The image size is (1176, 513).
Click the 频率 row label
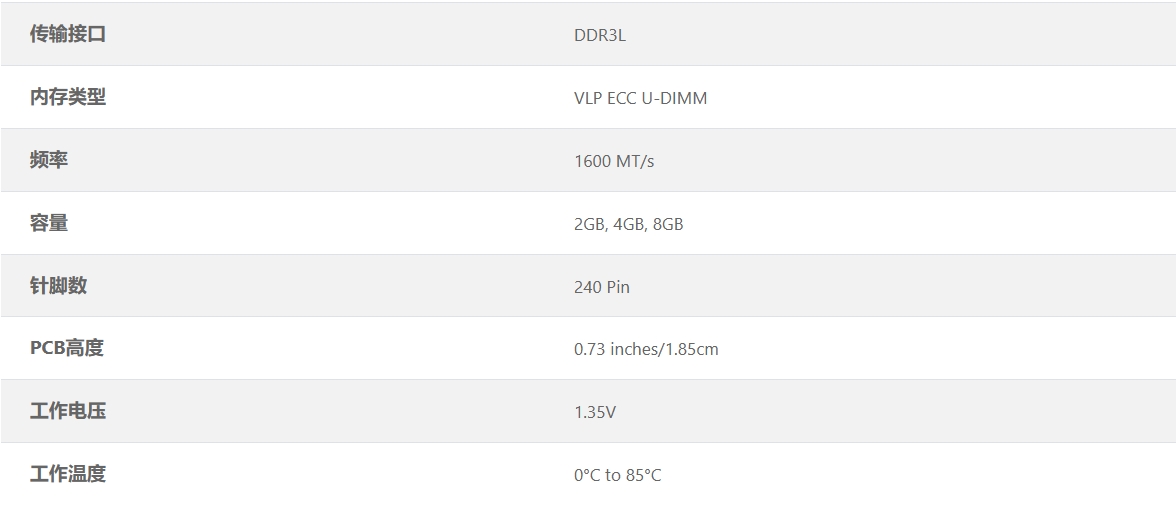click(x=49, y=160)
